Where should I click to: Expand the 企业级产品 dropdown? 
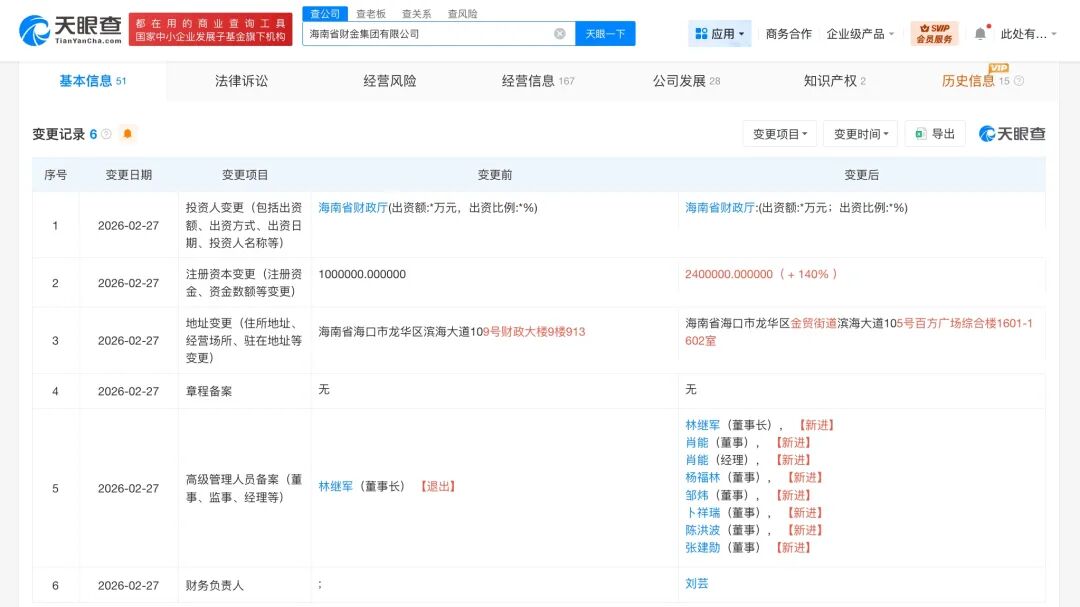pyautogui.click(x=858, y=33)
